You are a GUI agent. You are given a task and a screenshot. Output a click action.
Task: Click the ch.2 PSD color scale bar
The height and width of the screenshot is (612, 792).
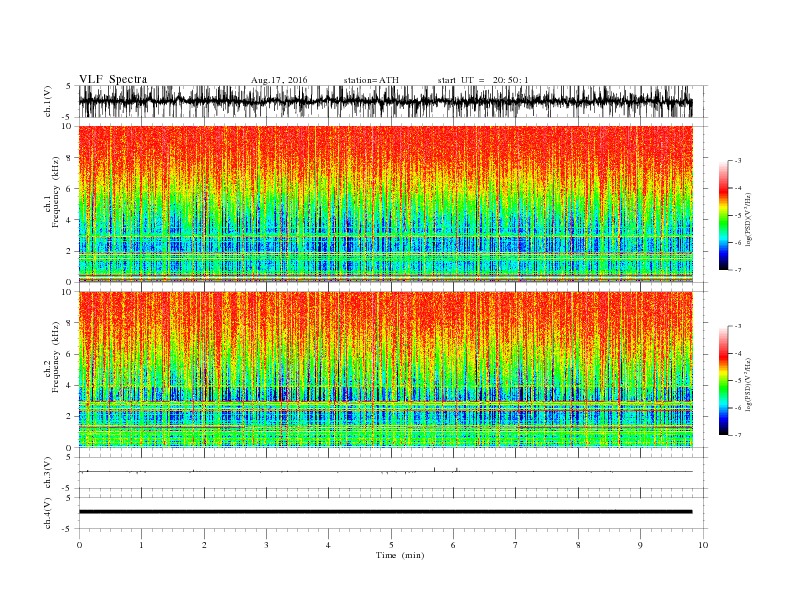pyautogui.click(x=723, y=380)
